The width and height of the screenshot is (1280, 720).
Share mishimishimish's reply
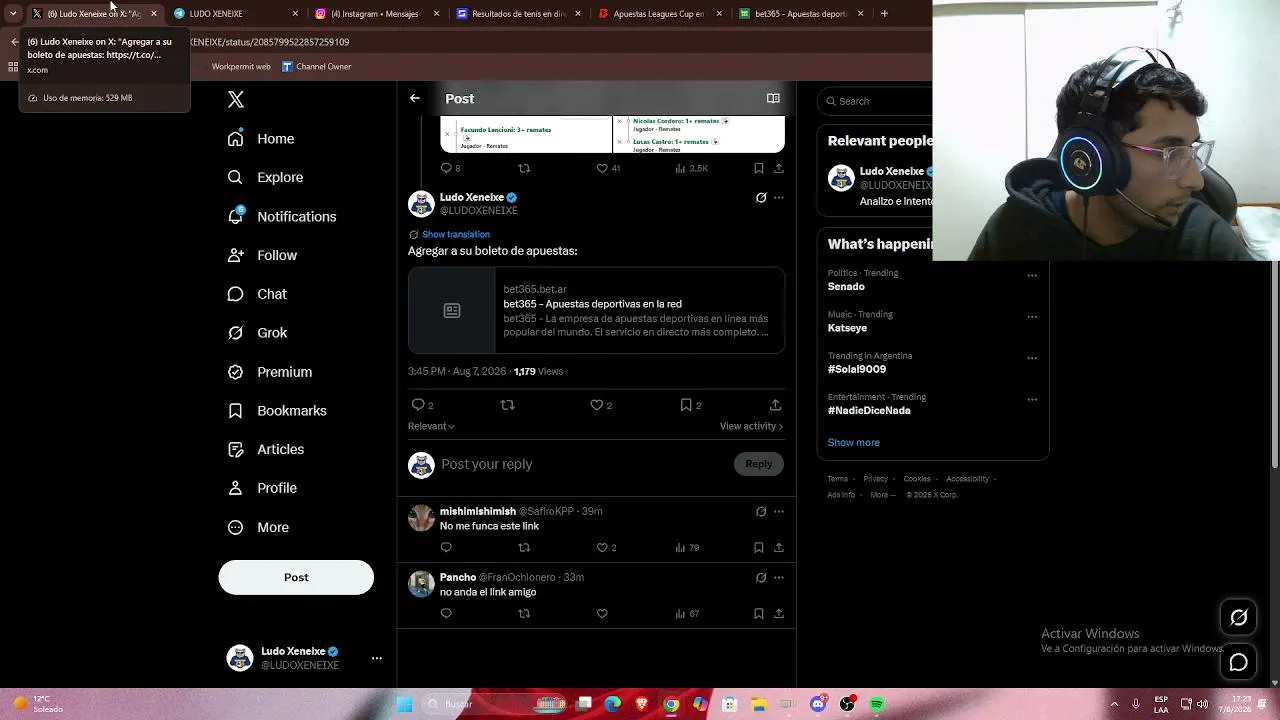pos(779,547)
